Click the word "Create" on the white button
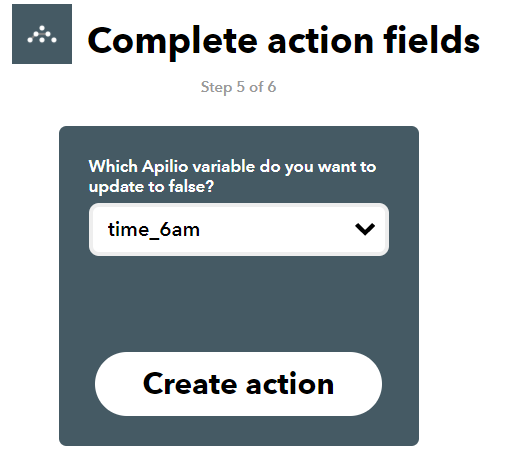 190,384
